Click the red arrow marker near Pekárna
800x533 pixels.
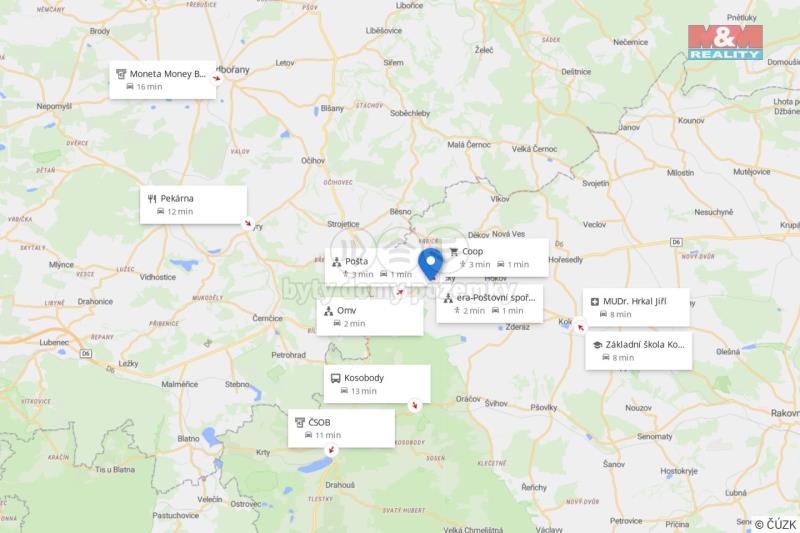[x=248, y=223]
